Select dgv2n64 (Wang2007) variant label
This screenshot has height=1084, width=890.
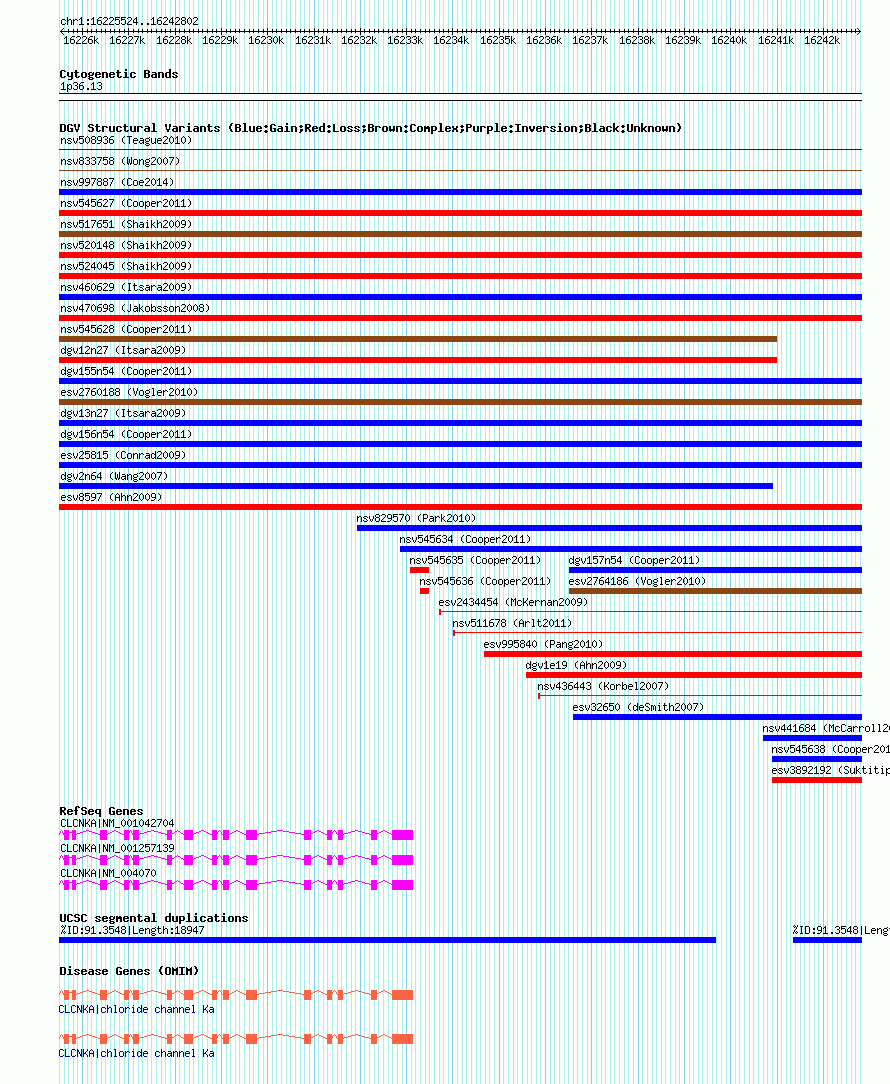pos(114,476)
